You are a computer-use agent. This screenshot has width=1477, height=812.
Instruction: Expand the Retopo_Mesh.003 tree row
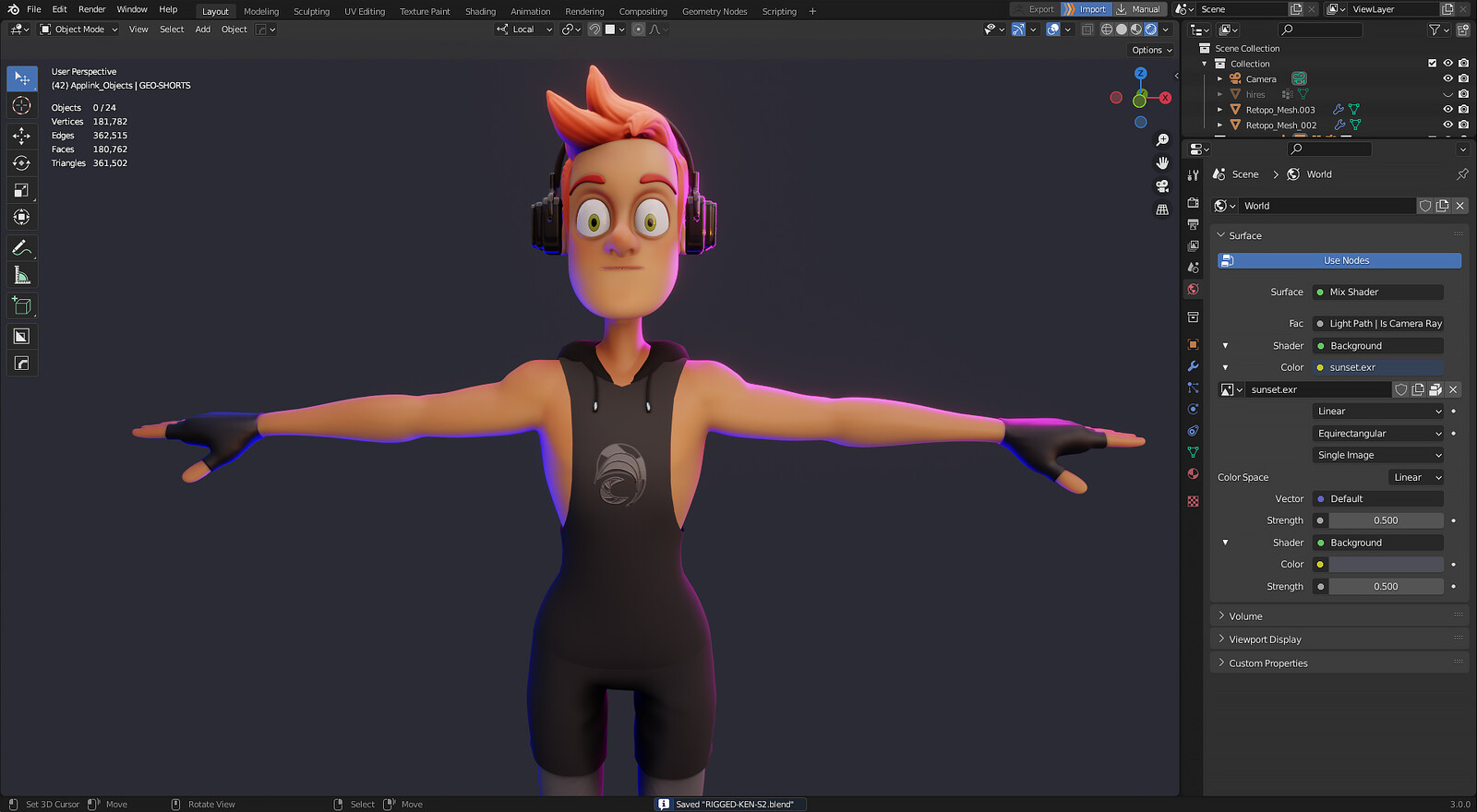click(x=1220, y=110)
